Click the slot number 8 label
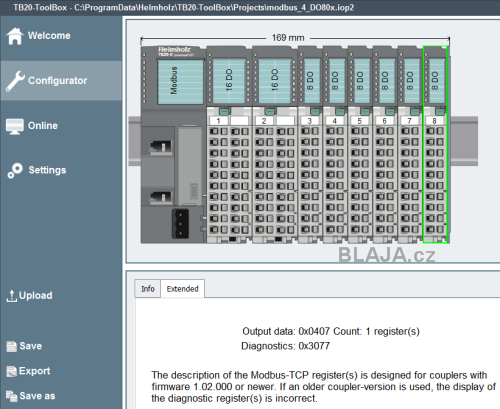This screenshot has height=409, width=500. (434, 121)
